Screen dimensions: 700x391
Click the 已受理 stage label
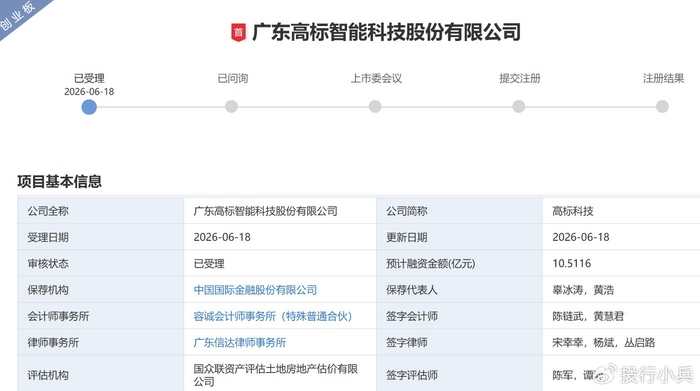pyautogui.click(x=89, y=79)
